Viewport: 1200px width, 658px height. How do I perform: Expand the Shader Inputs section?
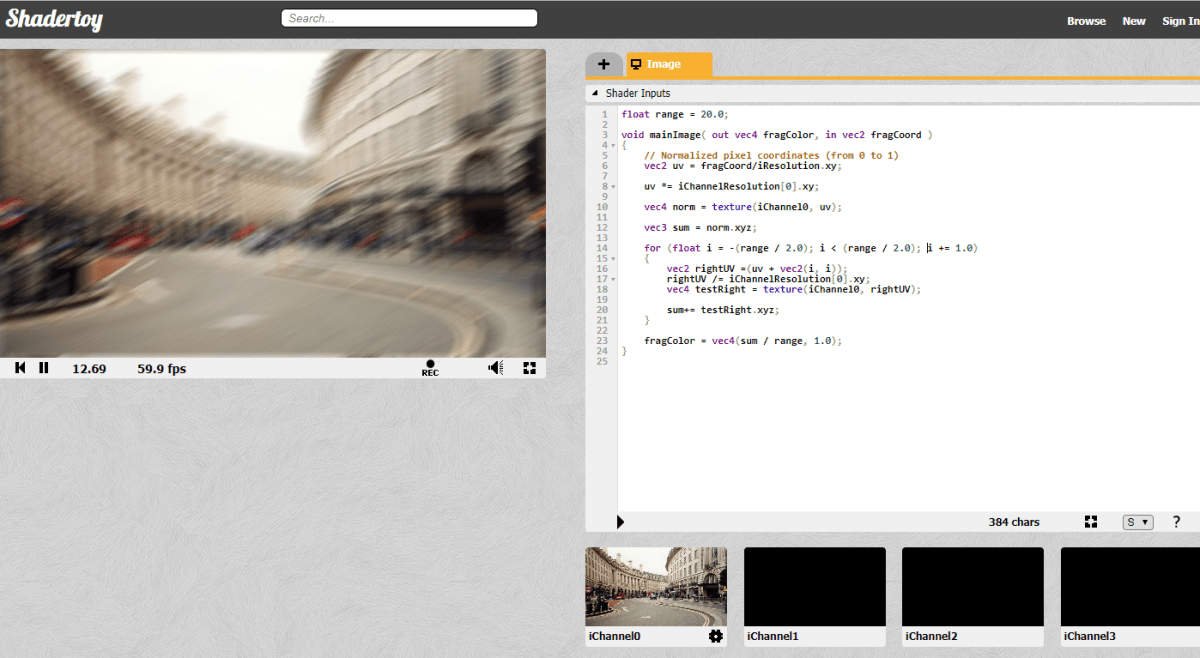pyautogui.click(x=595, y=93)
